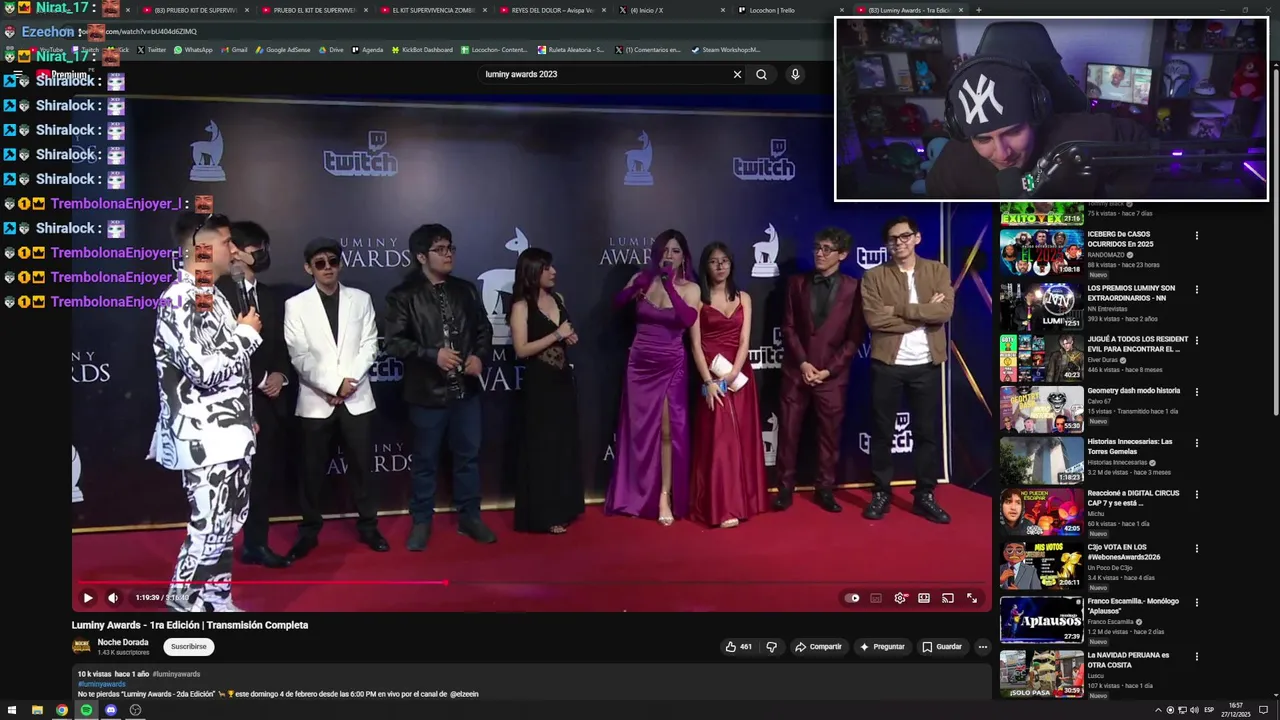Click the Preguntar button
1280x720 pixels.
(x=882, y=647)
